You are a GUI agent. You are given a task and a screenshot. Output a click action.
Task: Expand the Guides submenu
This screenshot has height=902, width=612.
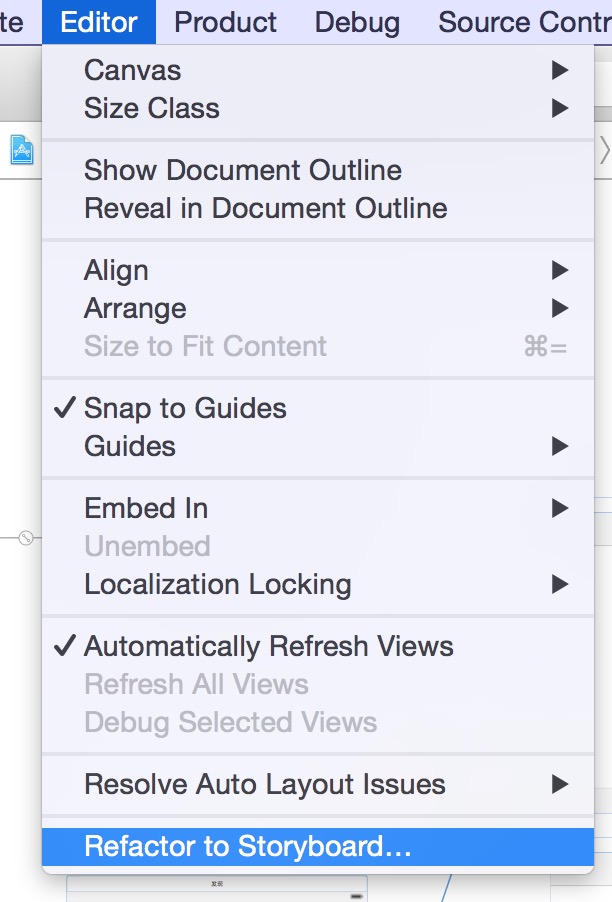pyautogui.click(x=318, y=446)
